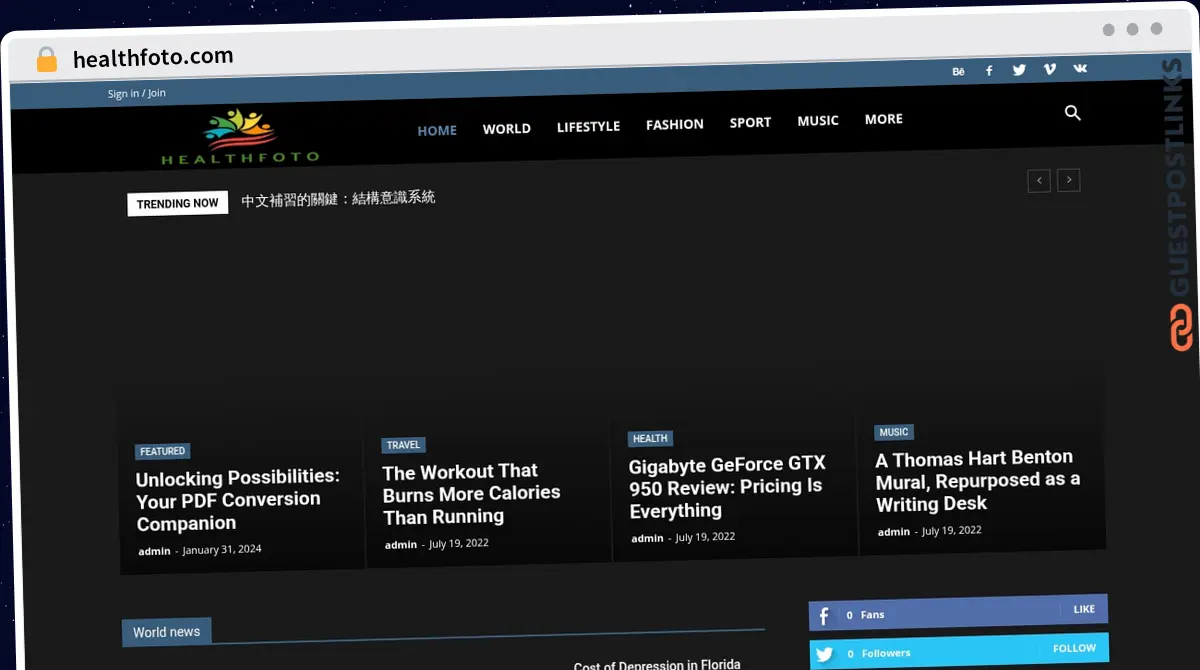Read Unlocking Possibilities PDF Conversion article

pyautogui.click(x=238, y=500)
